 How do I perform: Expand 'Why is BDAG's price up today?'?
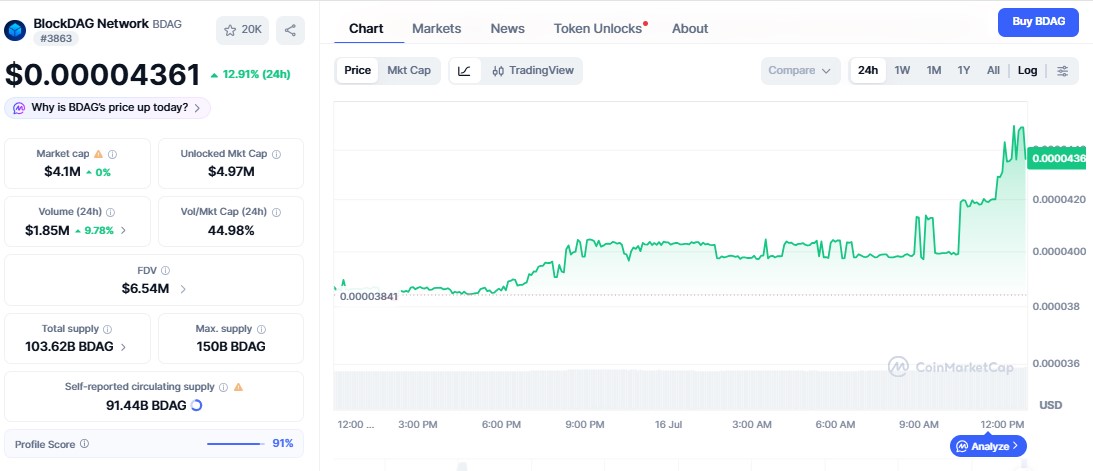tap(107, 108)
